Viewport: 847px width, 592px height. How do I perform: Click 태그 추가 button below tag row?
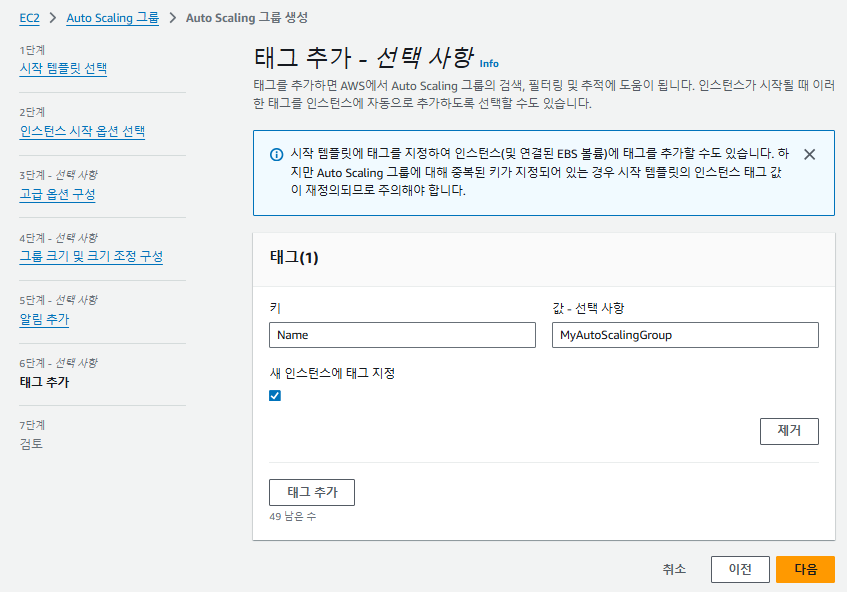(x=312, y=492)
